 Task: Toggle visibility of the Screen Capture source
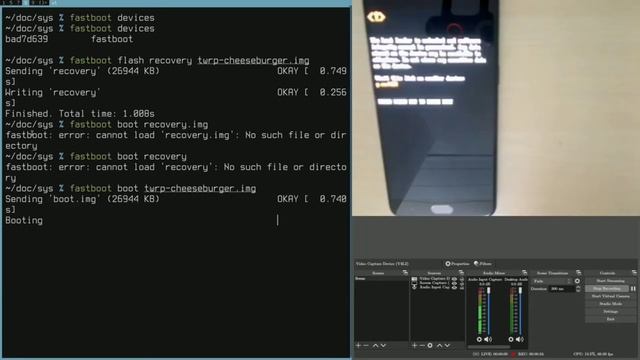454,283
